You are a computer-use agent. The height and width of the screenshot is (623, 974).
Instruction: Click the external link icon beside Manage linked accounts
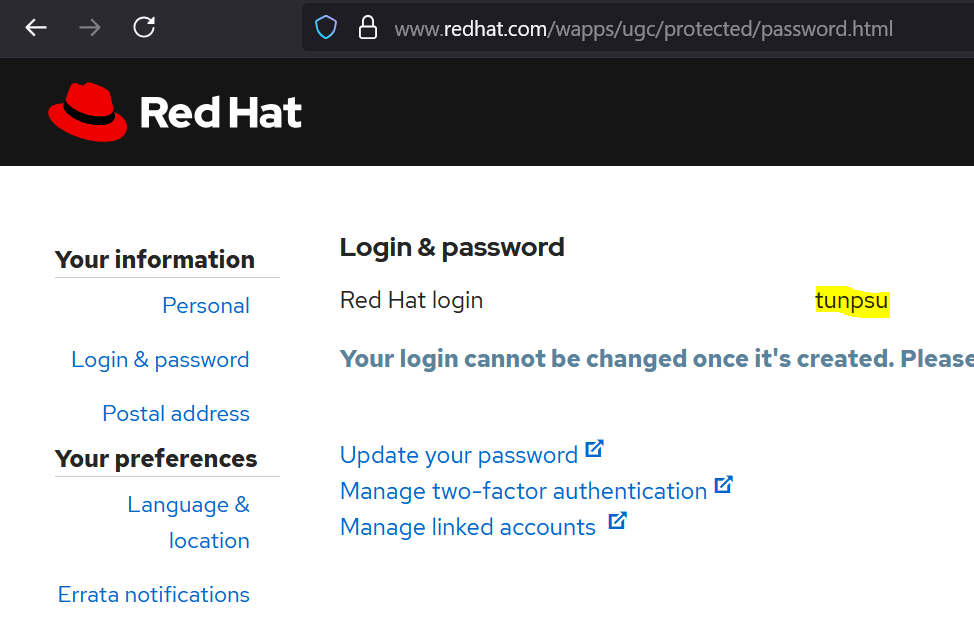pyautogui.click(x=617, y=521)
